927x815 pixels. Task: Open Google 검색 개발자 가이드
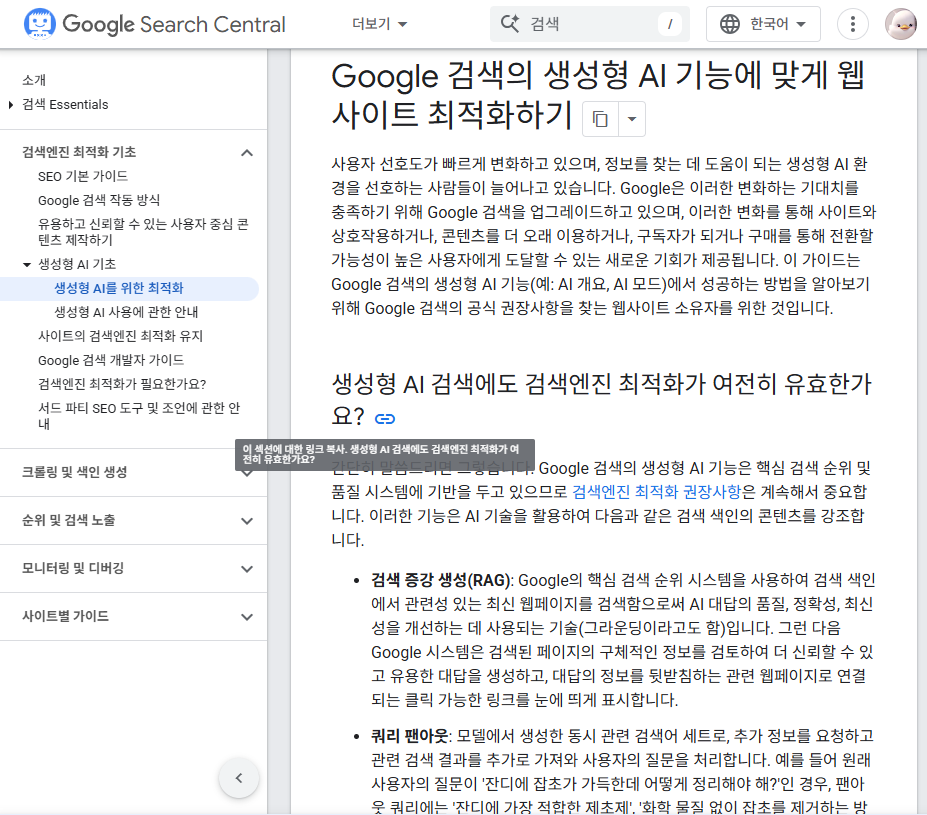click(111, 360)
